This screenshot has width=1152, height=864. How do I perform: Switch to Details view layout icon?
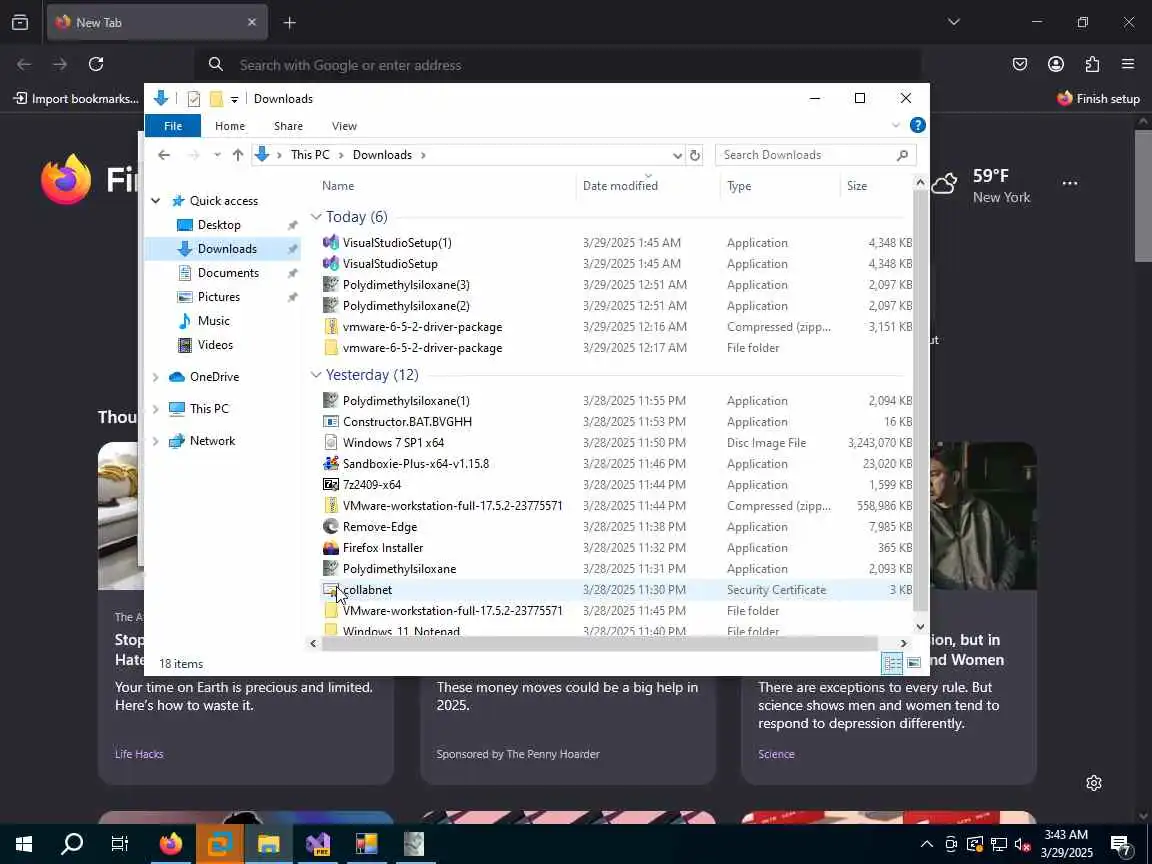892,663
